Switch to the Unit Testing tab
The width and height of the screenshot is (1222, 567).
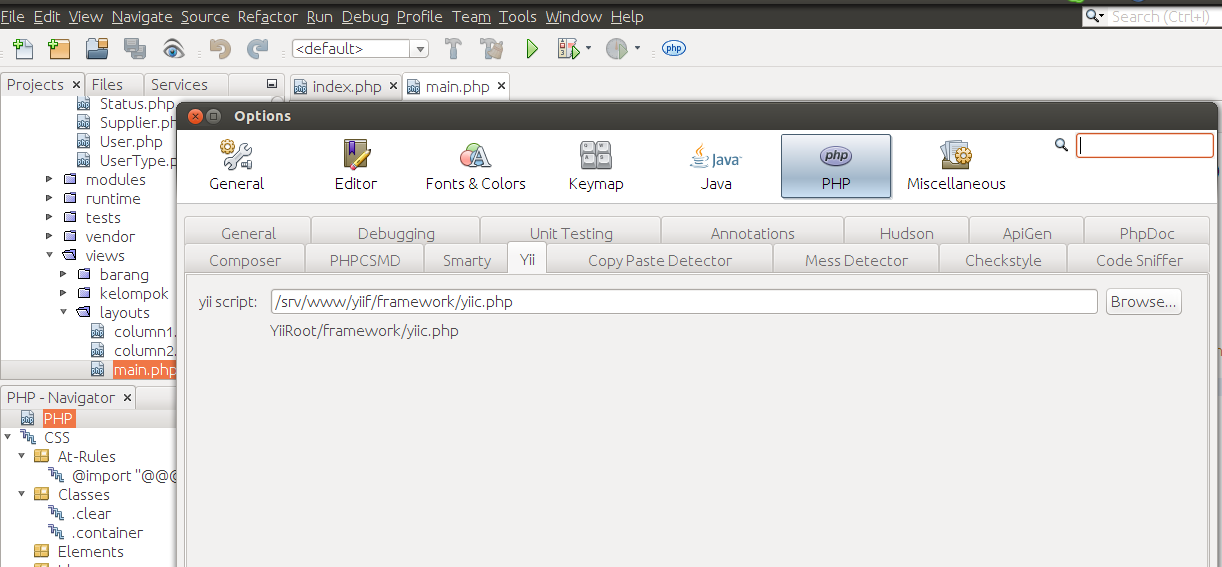point(571,233)
